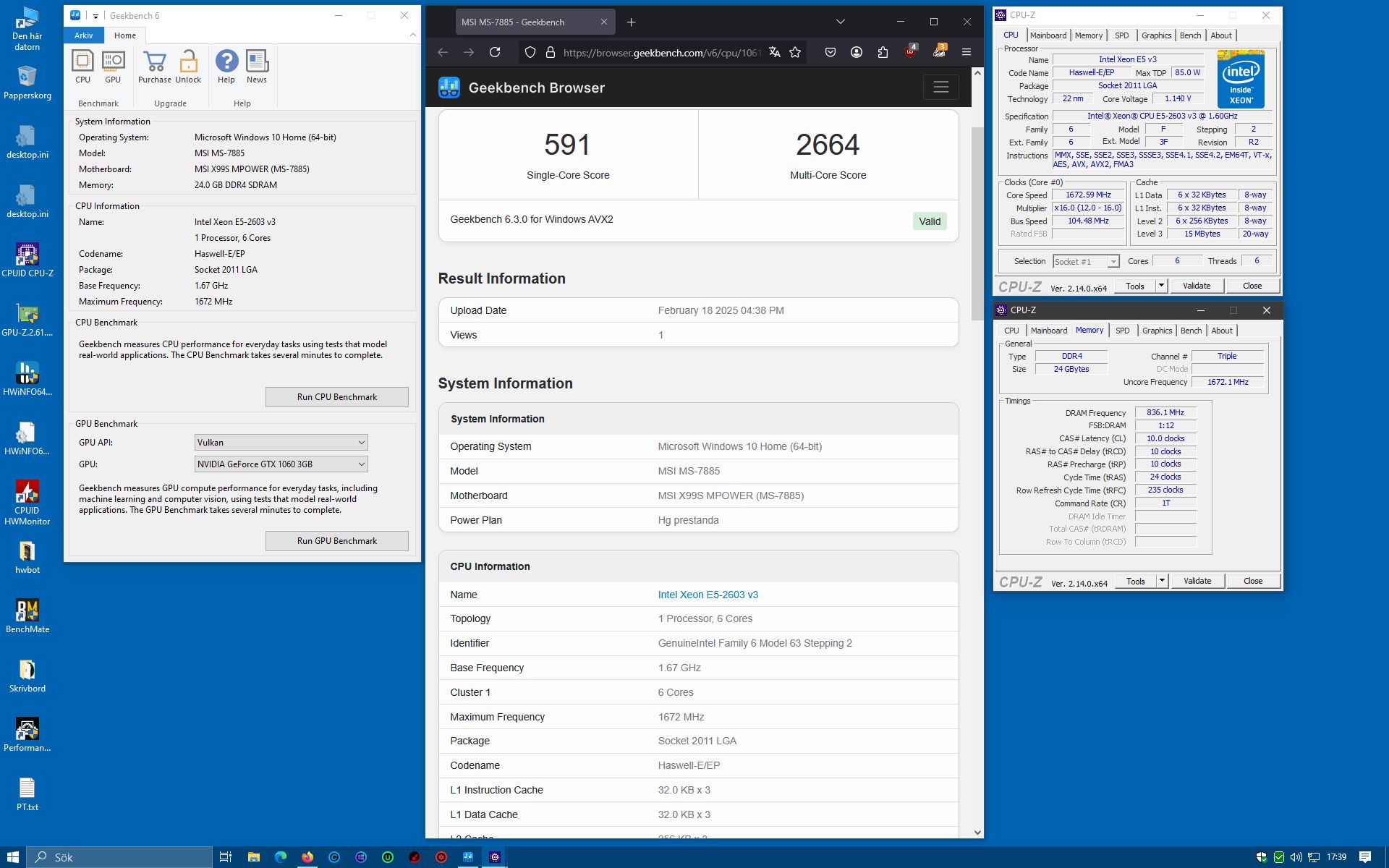The image size is (1389, 868).
Task: Click the translate page icon in address bar
Action: (x=774, y=52)
